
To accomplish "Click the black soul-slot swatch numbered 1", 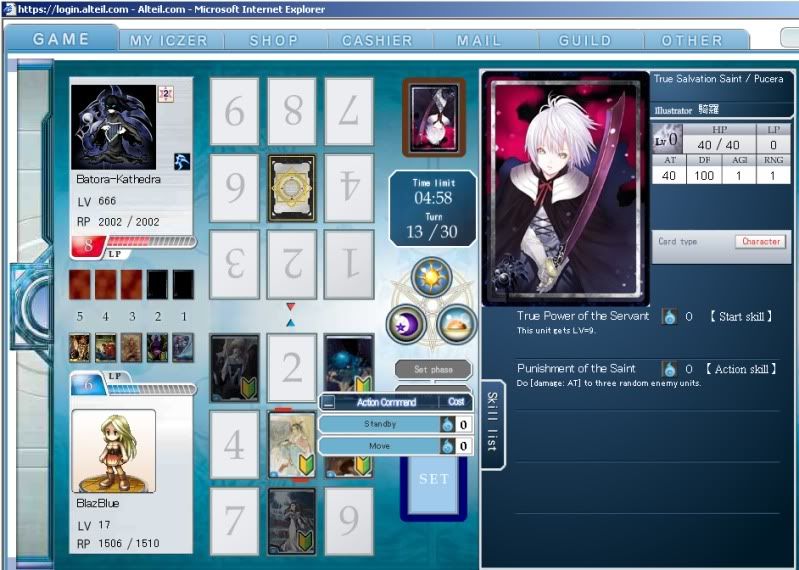I will (x=183, y=284).
